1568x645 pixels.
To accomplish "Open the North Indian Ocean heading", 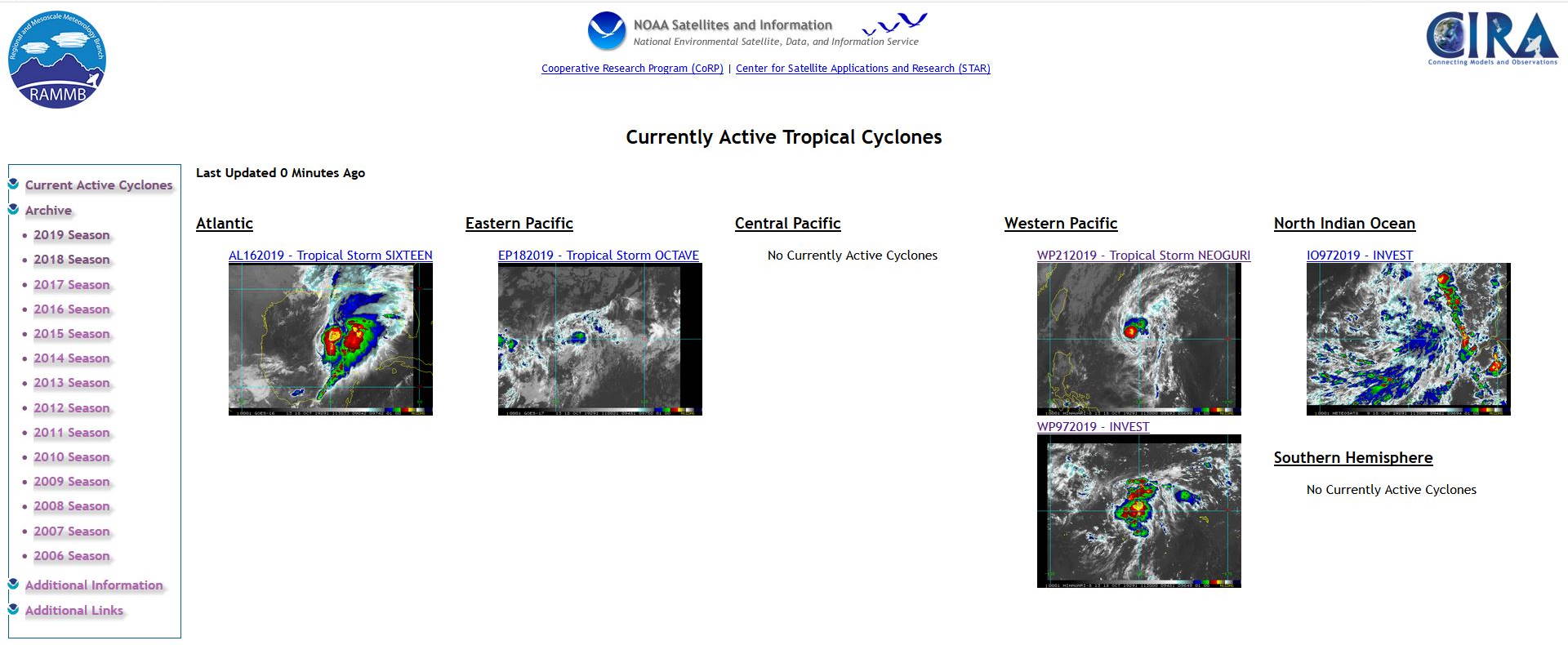I will click(x=1345, y=224).
